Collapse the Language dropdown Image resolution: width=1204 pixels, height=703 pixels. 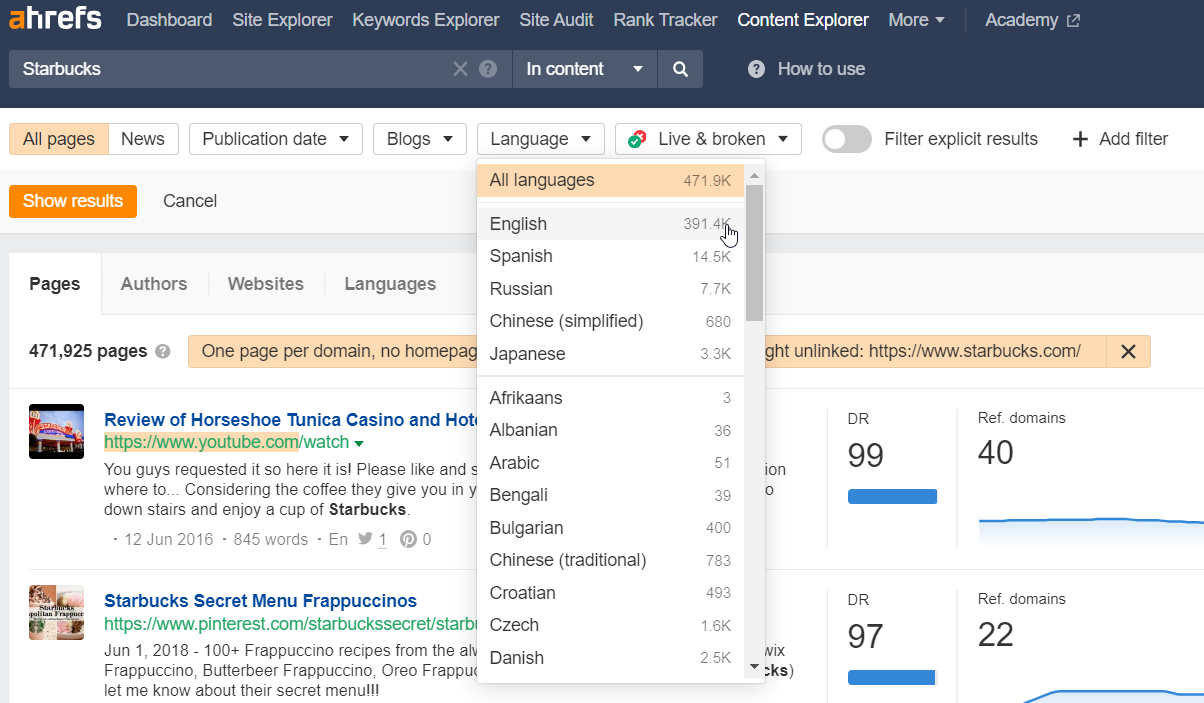541,139
